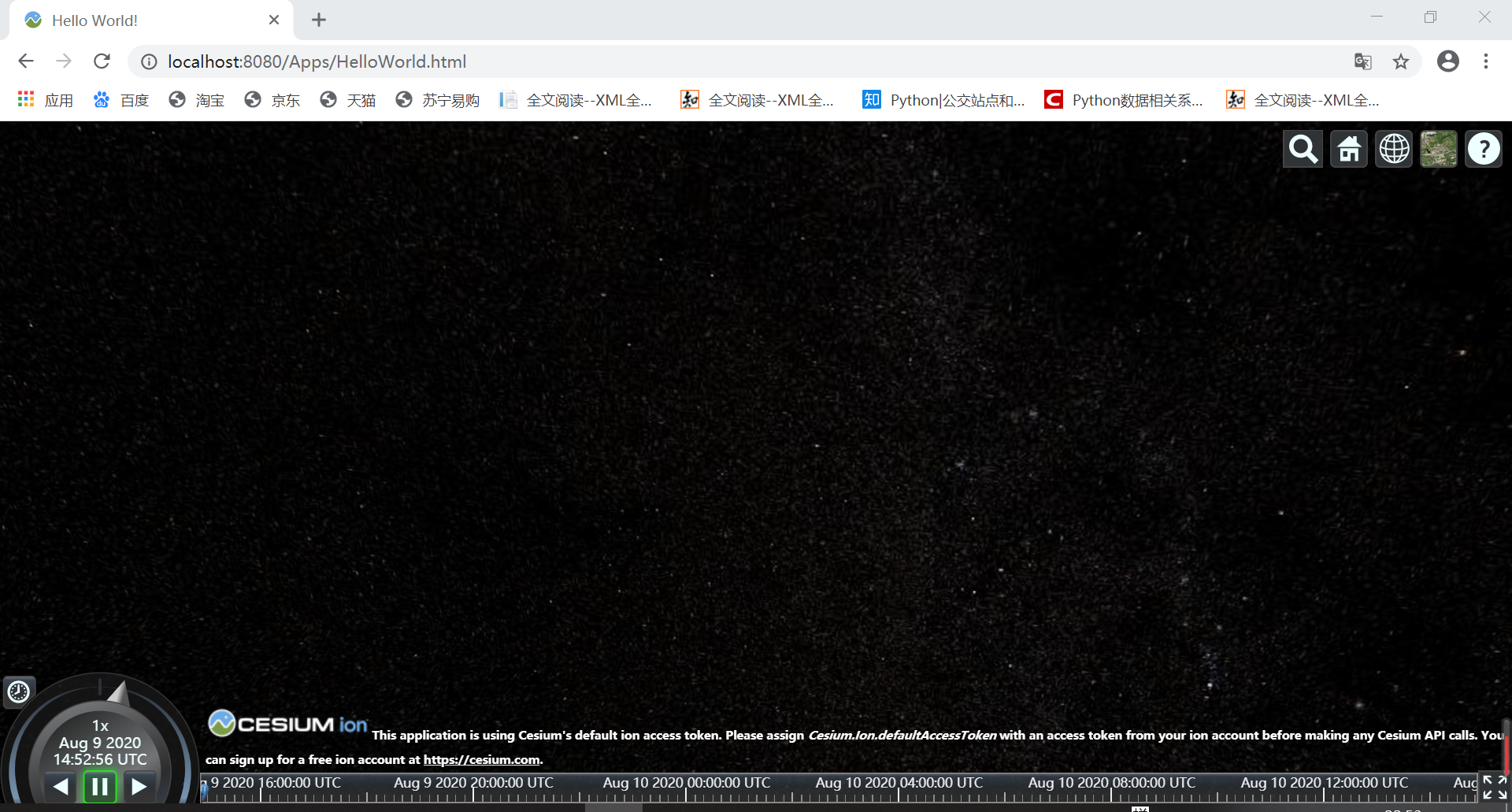Viewport: 1512px width, 812px height.
Task: Open the 苏宁易购 bookmark
Action: pyautogui.click(x=438, y=100)
